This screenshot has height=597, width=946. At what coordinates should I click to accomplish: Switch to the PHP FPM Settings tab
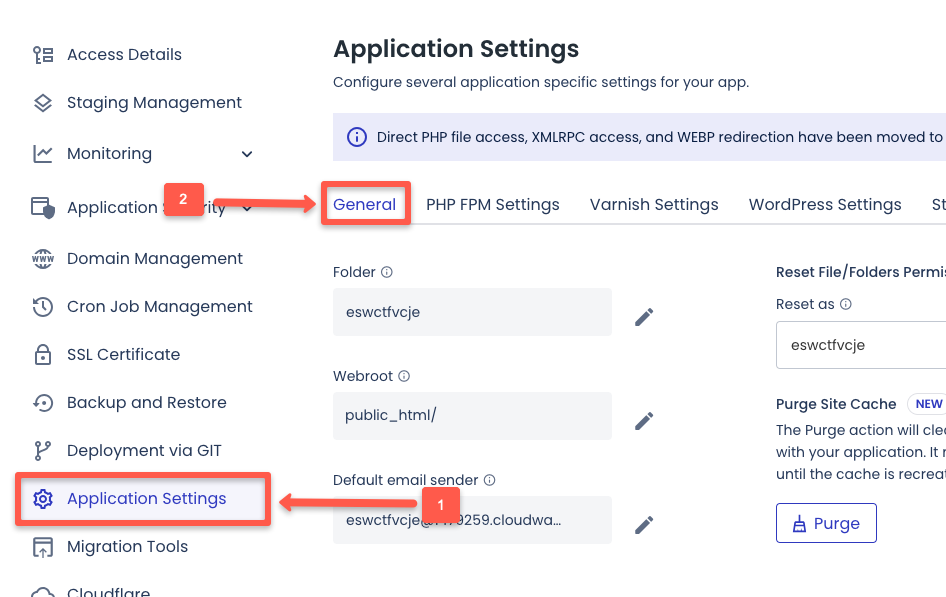coord(493,204)
